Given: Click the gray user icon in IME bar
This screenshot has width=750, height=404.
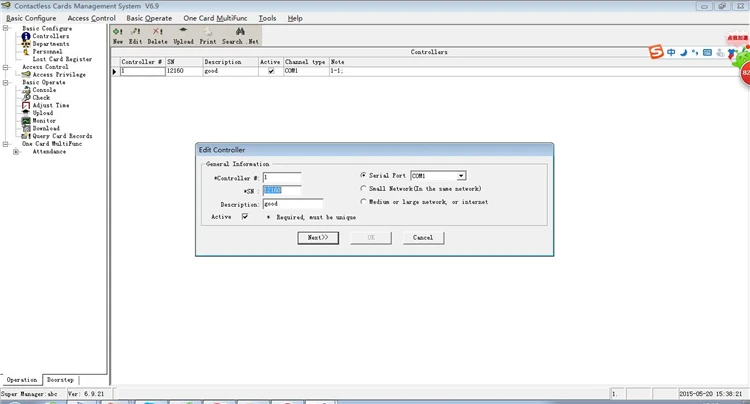Looking at the screenshot, I should point(720,53).
